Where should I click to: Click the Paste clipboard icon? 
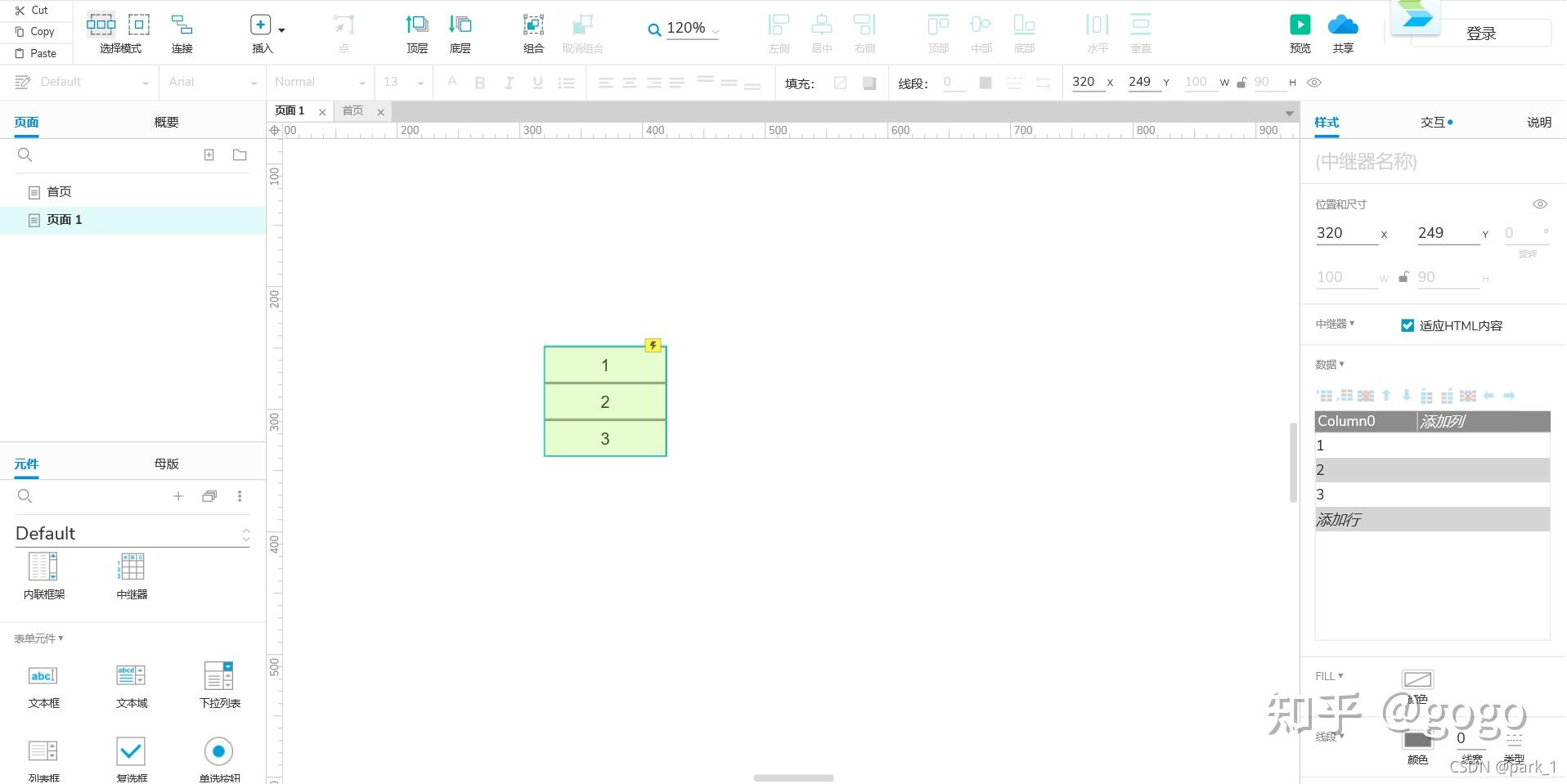[20, 53]
